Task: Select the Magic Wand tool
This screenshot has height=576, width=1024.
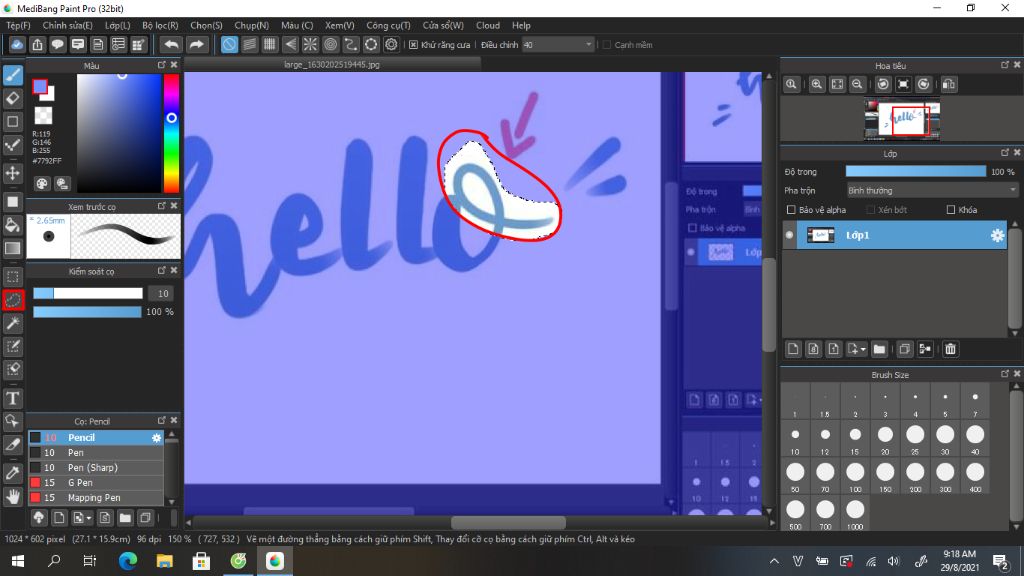Action: (x=12, y=323)
